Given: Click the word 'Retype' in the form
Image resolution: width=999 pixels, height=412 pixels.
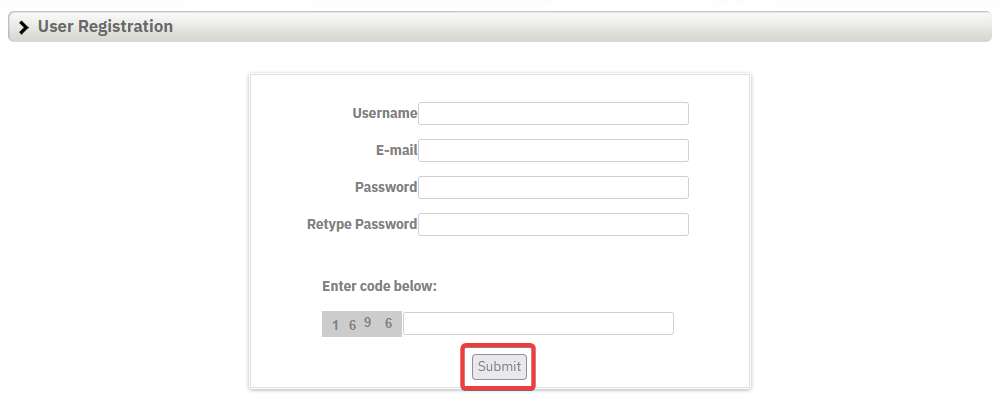Looking at the screenshot, I should (329, 224).
